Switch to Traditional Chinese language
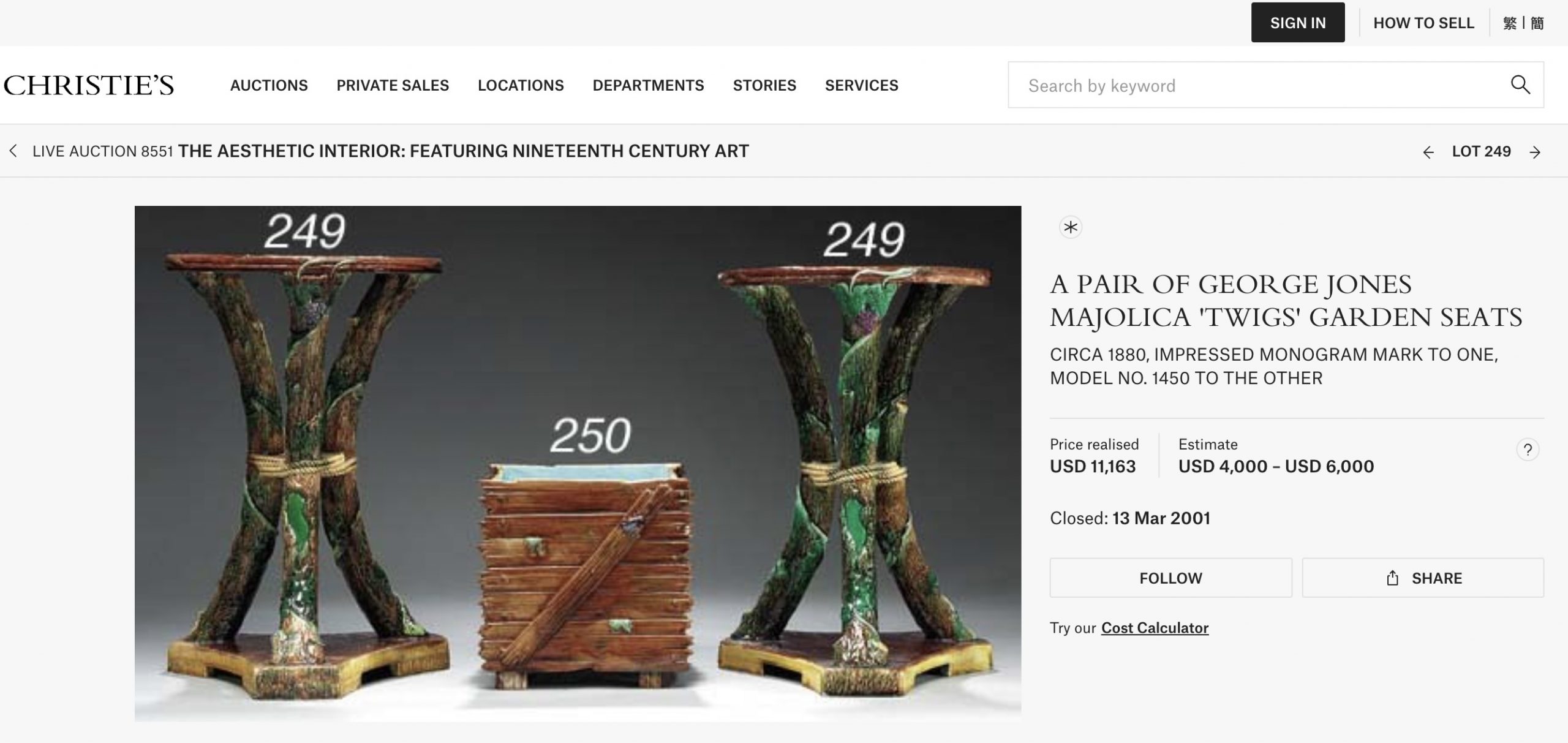Screen dimensions: 1568x743 tap(1510, 23)
